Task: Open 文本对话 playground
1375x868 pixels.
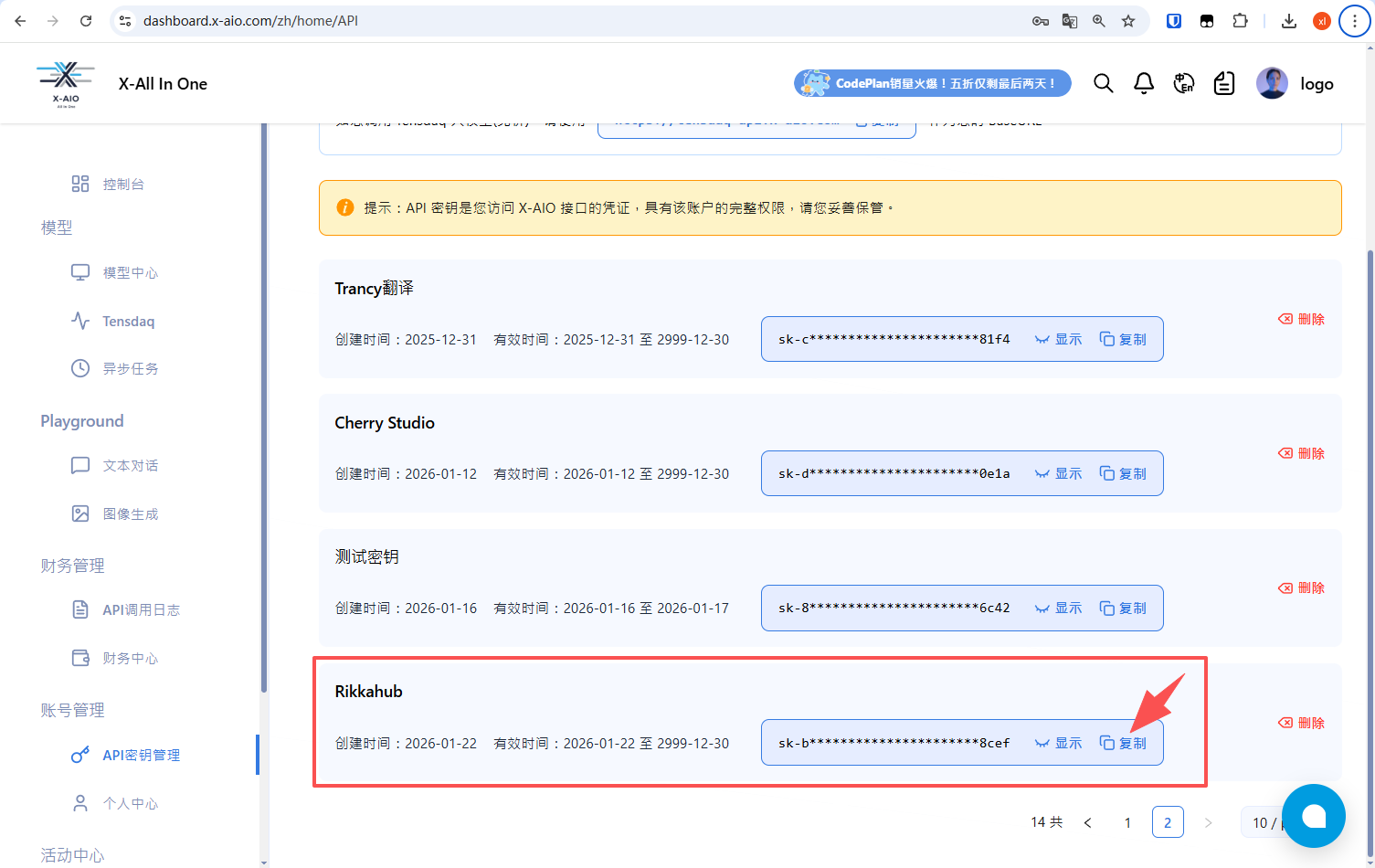Action: [x=114, y=465]
